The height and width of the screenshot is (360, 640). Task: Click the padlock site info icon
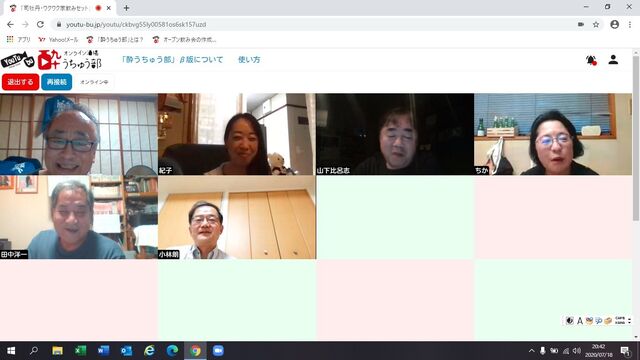tap(59, 24)
